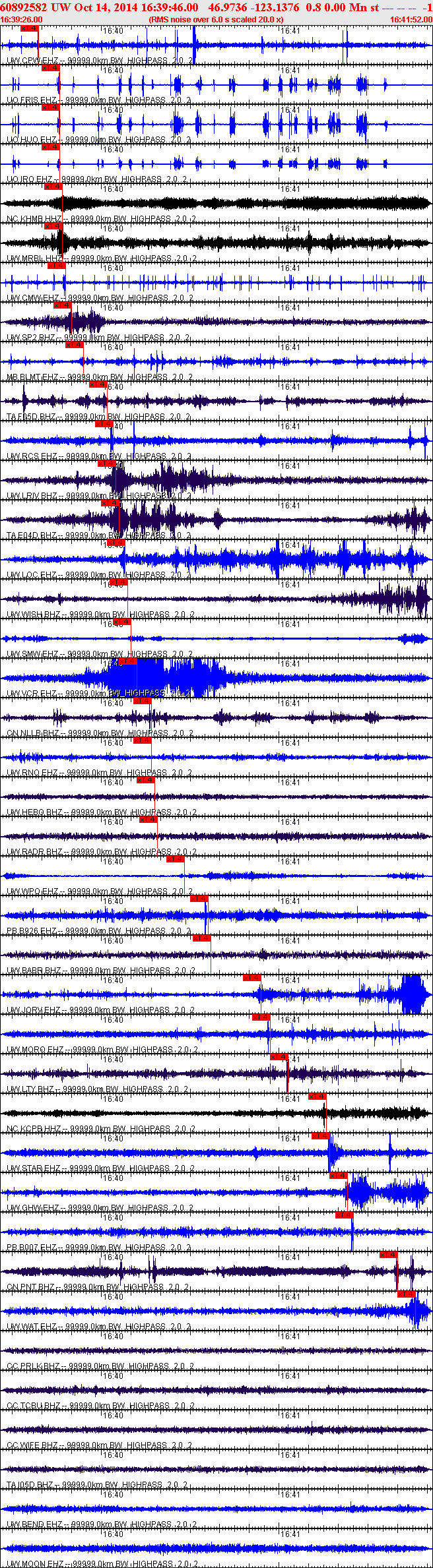433x1568 pixels.
Task: Click the end time 16:41:52.00 label
Action: (x=411, y=20)
